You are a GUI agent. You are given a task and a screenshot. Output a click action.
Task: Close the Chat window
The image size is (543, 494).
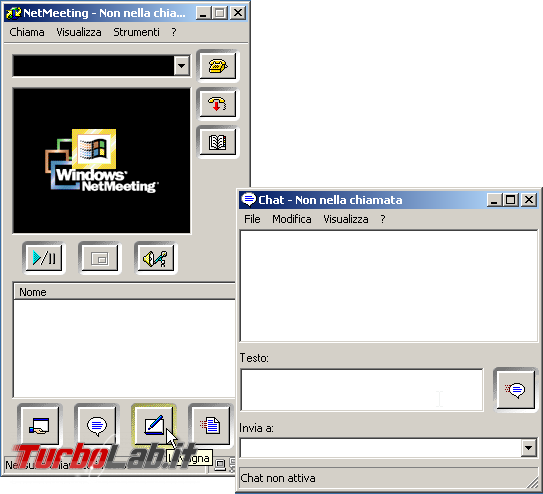click(x=529, y=200)
